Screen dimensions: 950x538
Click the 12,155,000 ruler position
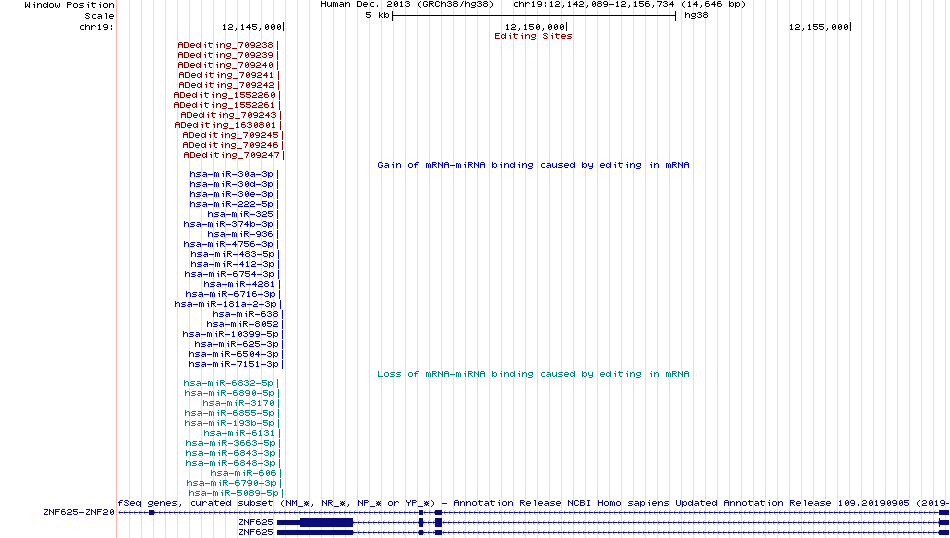(x=819, y=27)
